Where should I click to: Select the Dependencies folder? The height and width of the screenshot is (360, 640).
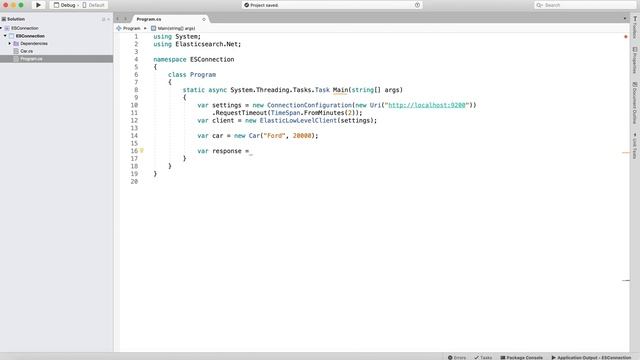pos(34,43)
